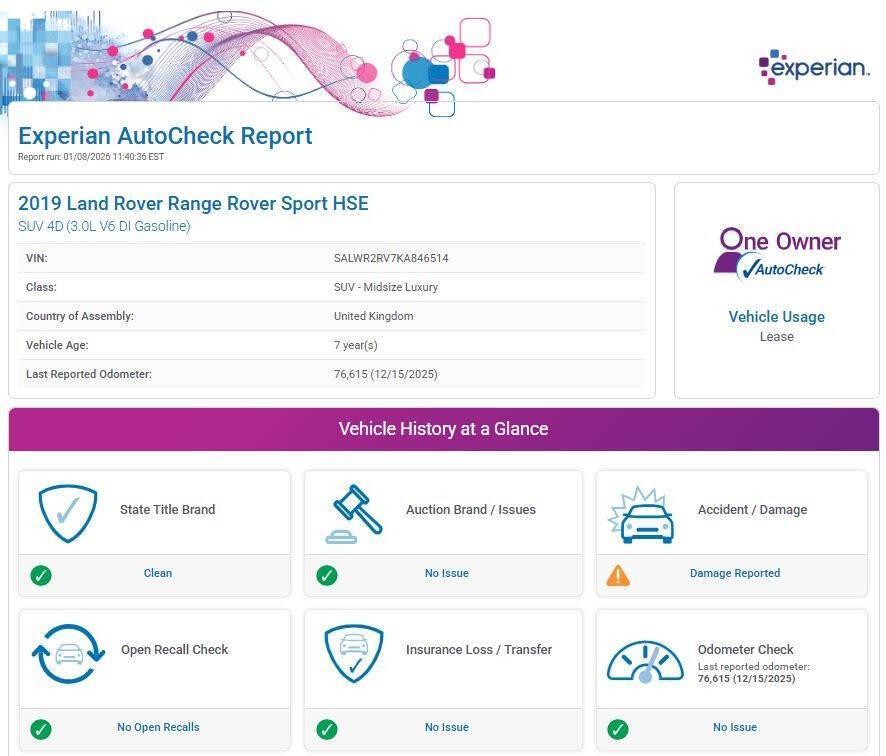The width and height of the screenshot is (886, 756).
Task: Click the Open Recall Check arrows icon
Action: pos(68,653)
